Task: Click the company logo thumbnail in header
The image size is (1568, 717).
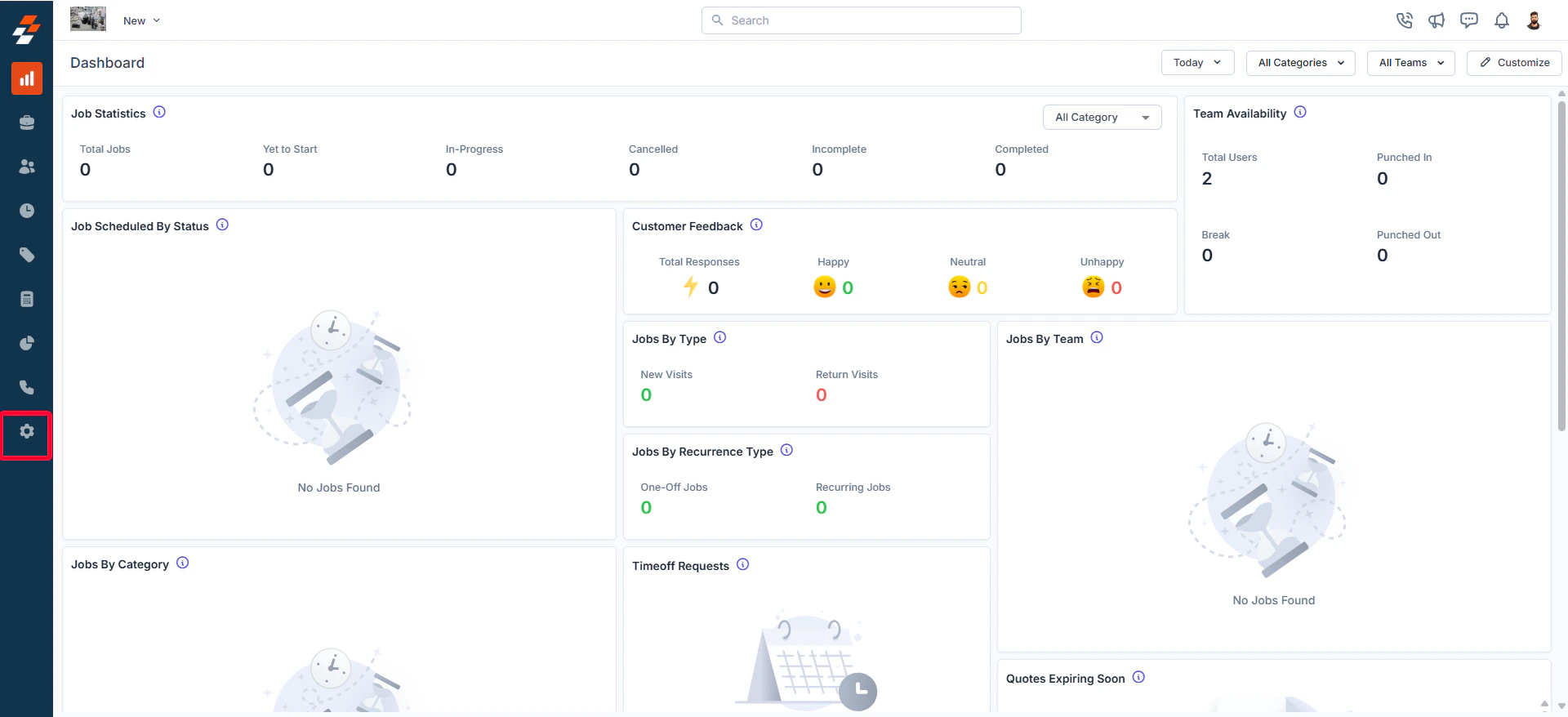Action: click(x=88, y=19)
